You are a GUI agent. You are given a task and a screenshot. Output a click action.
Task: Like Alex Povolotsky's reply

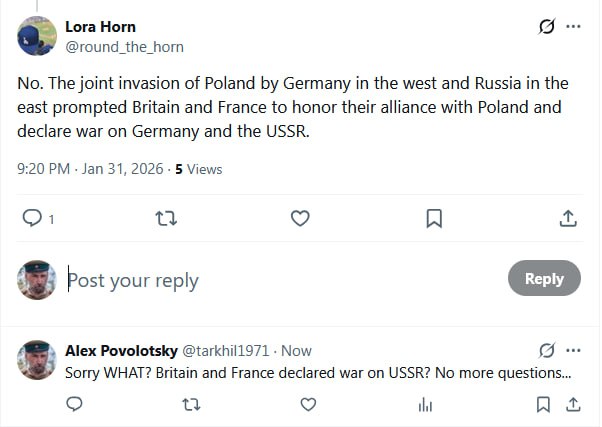pos(308,404)
